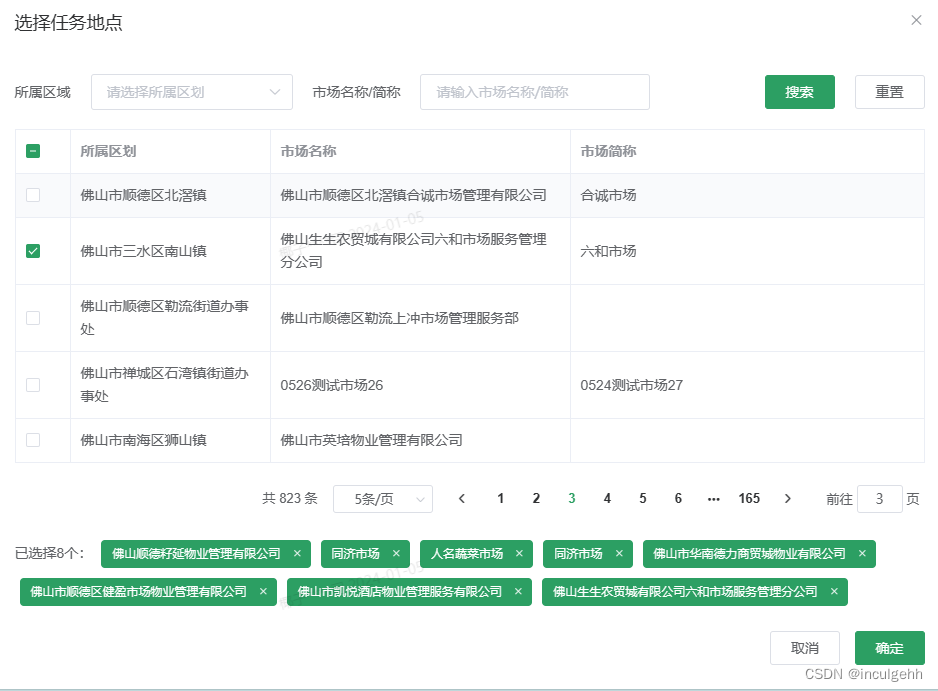Click the 取消 cancel button
Viewport: 938px width, 691px height.
pyautogui.click(x=804, y=648)
